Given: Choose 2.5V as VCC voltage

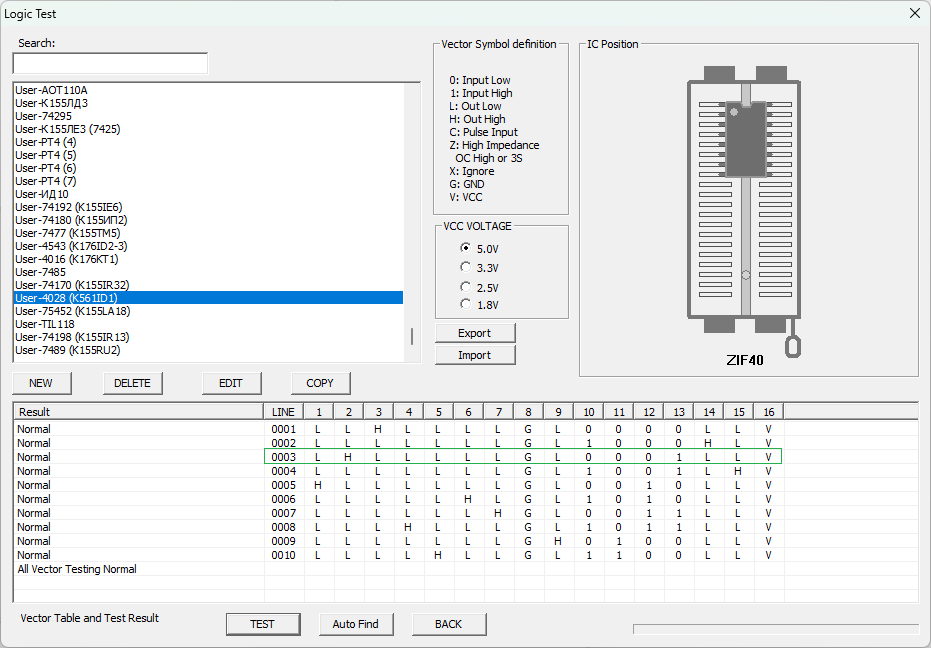Looking at the screenshot, I should point(465,287).
